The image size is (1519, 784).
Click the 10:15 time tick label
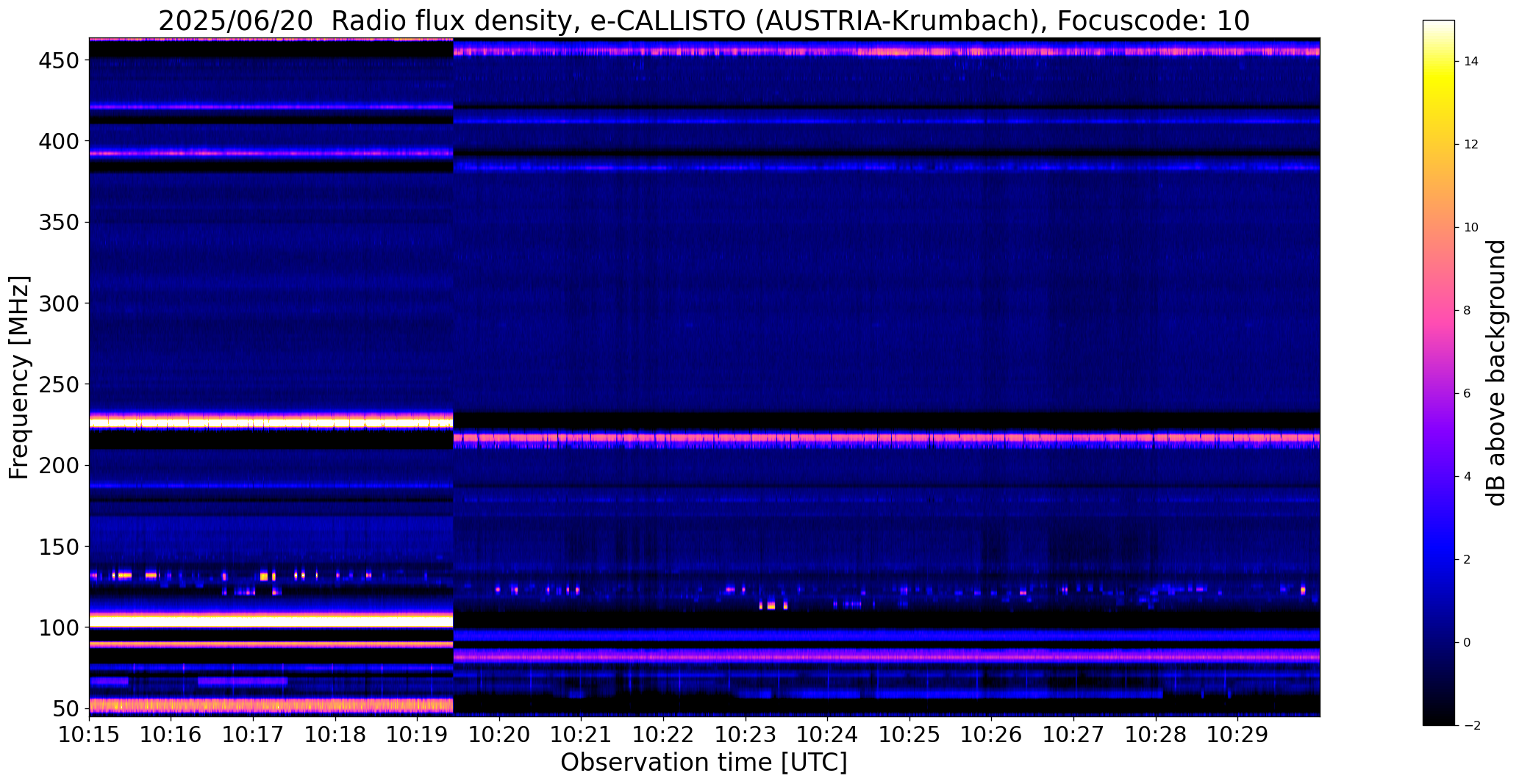click(x=90, y=734)
